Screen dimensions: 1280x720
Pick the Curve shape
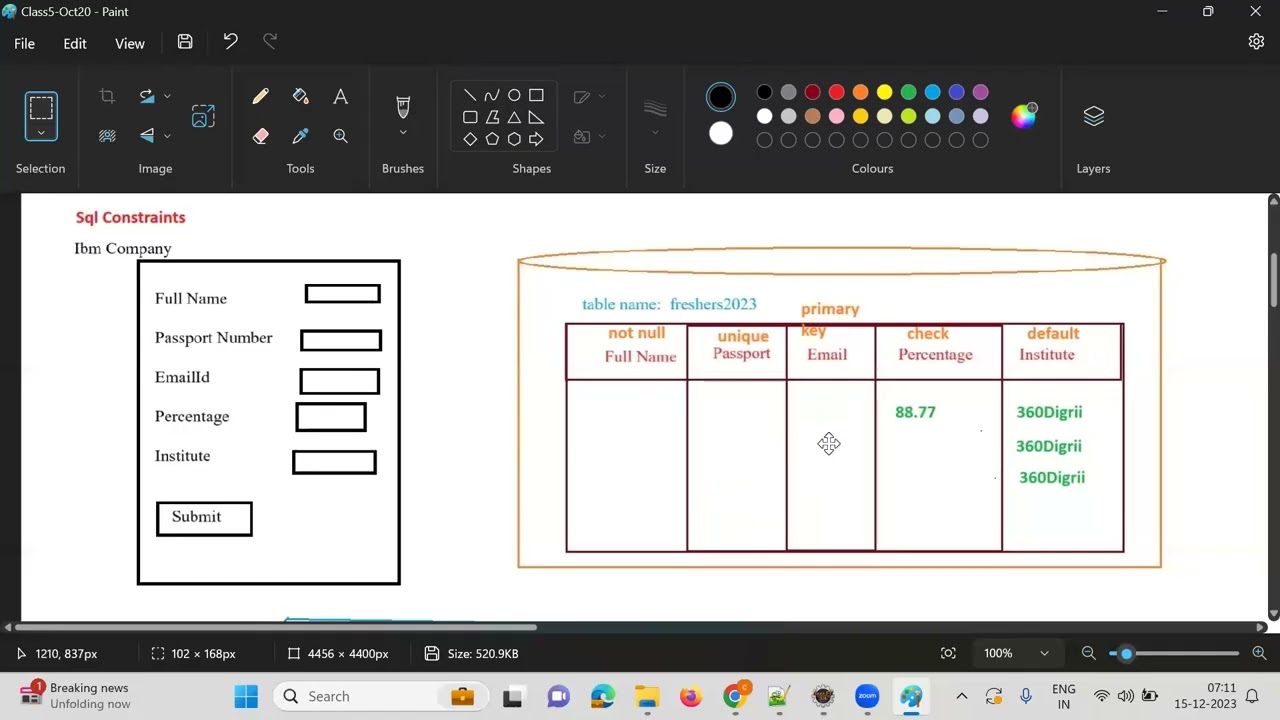pyautogui.click(x=492, y=95)
